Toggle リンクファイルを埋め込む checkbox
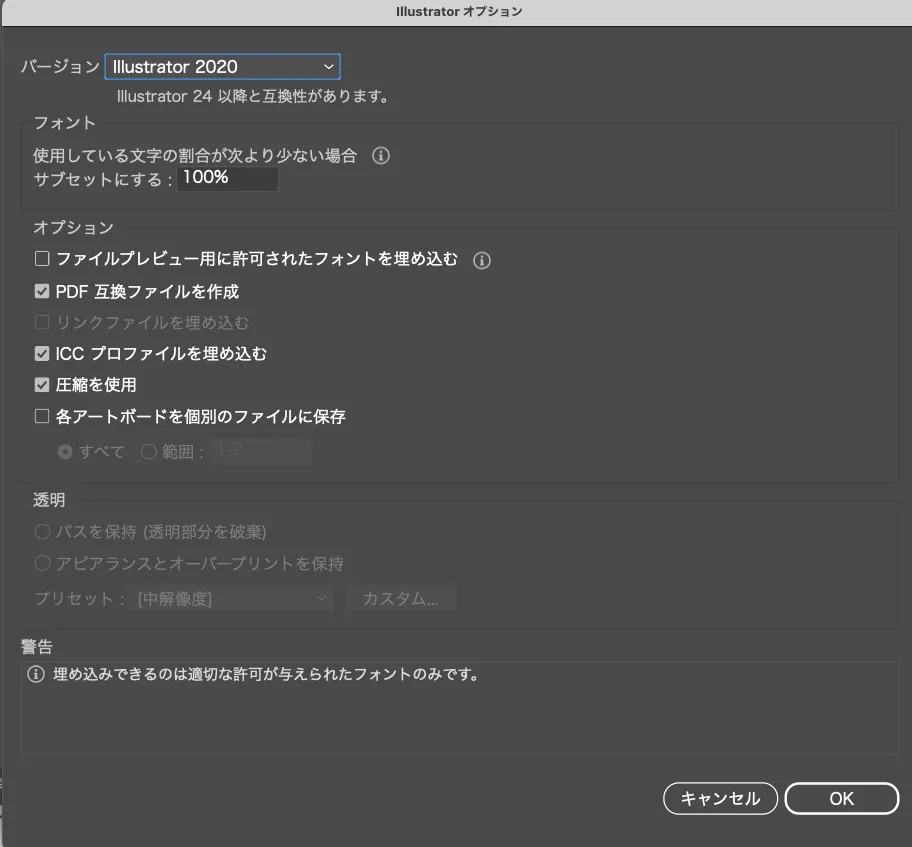 click(42, 322)
